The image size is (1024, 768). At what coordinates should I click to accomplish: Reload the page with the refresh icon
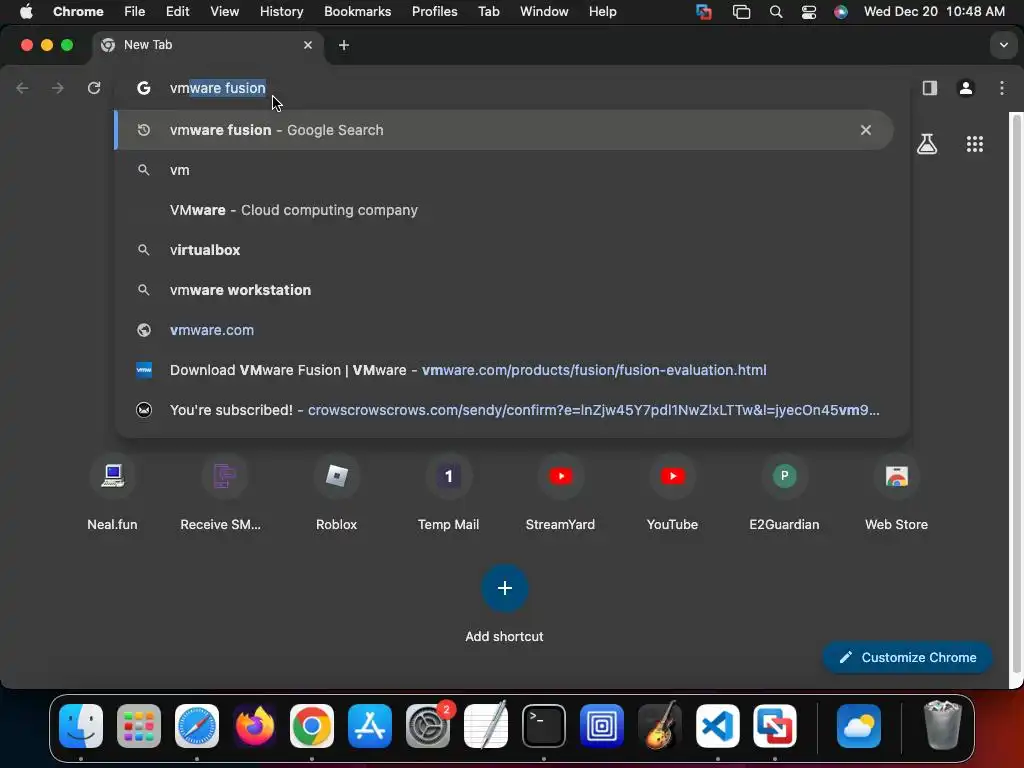(x=94, y=88)
